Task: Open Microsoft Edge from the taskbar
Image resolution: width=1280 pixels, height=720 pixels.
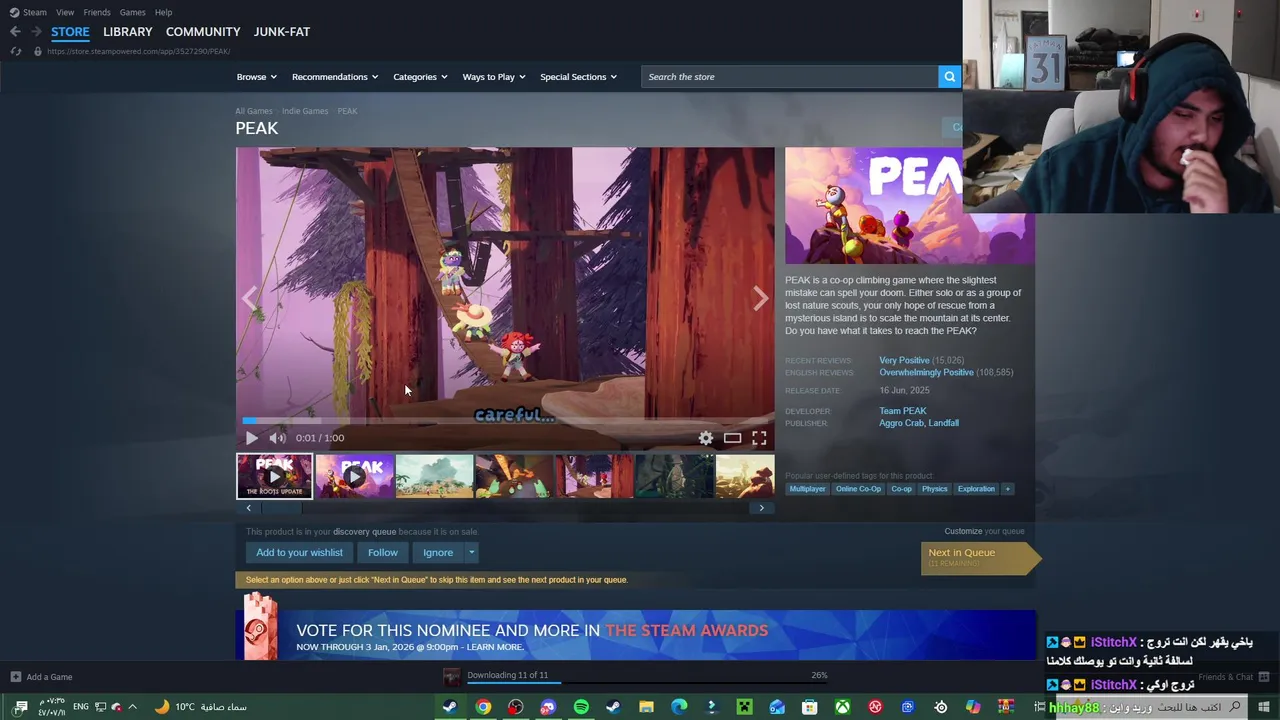Action: [x=679, y=707]
